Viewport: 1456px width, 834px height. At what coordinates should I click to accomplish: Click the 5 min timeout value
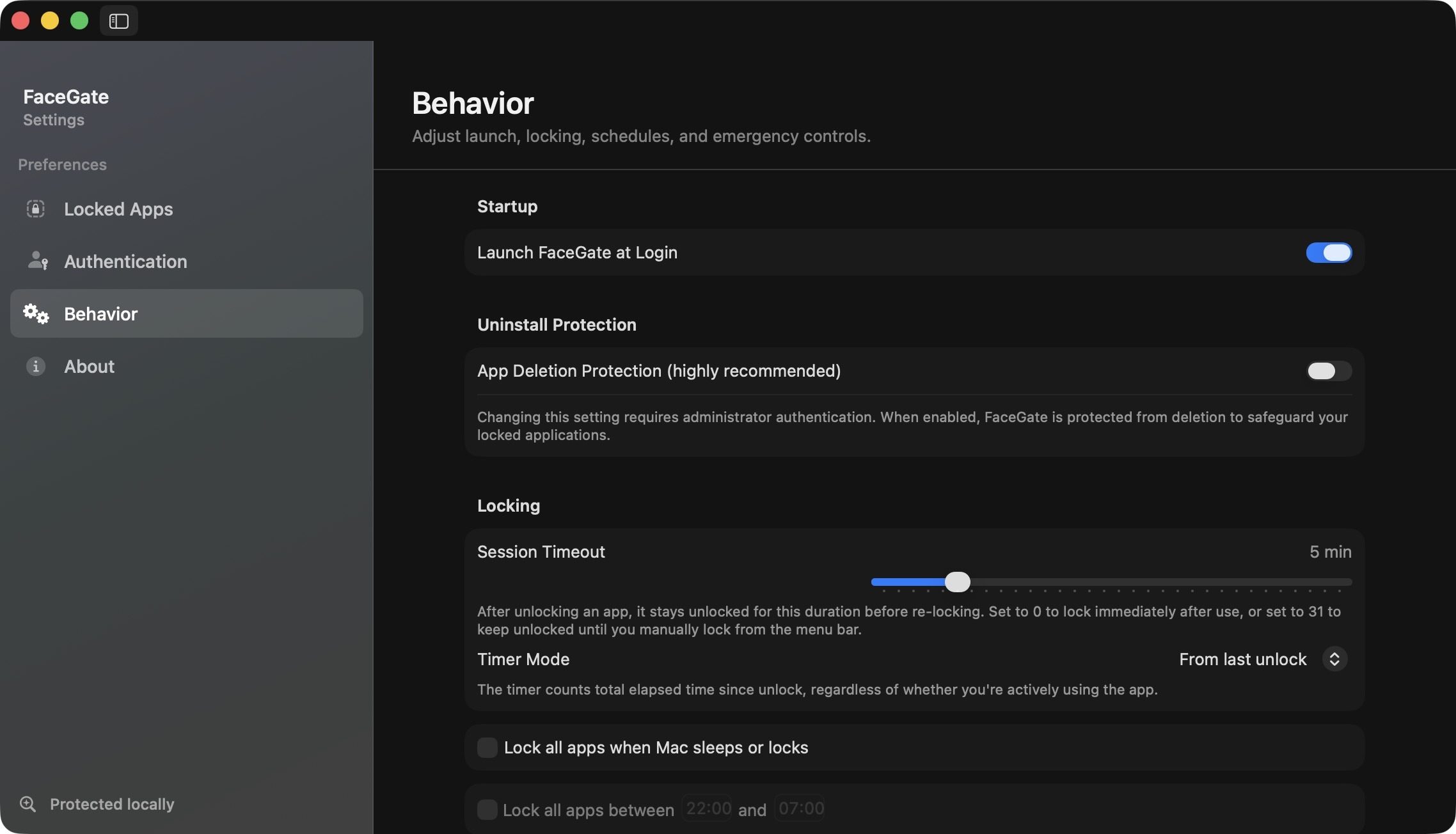pos(1330,551)
